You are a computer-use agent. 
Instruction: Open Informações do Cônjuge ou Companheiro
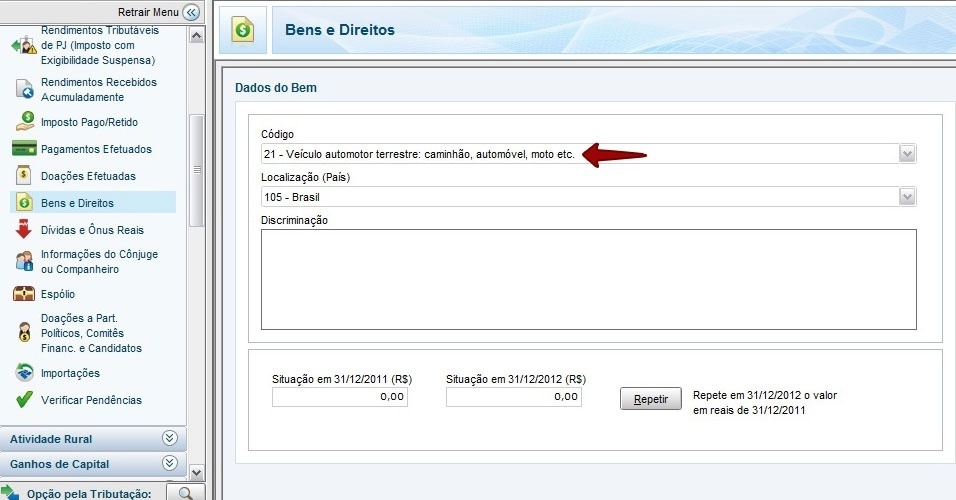[x=98, y=262]
